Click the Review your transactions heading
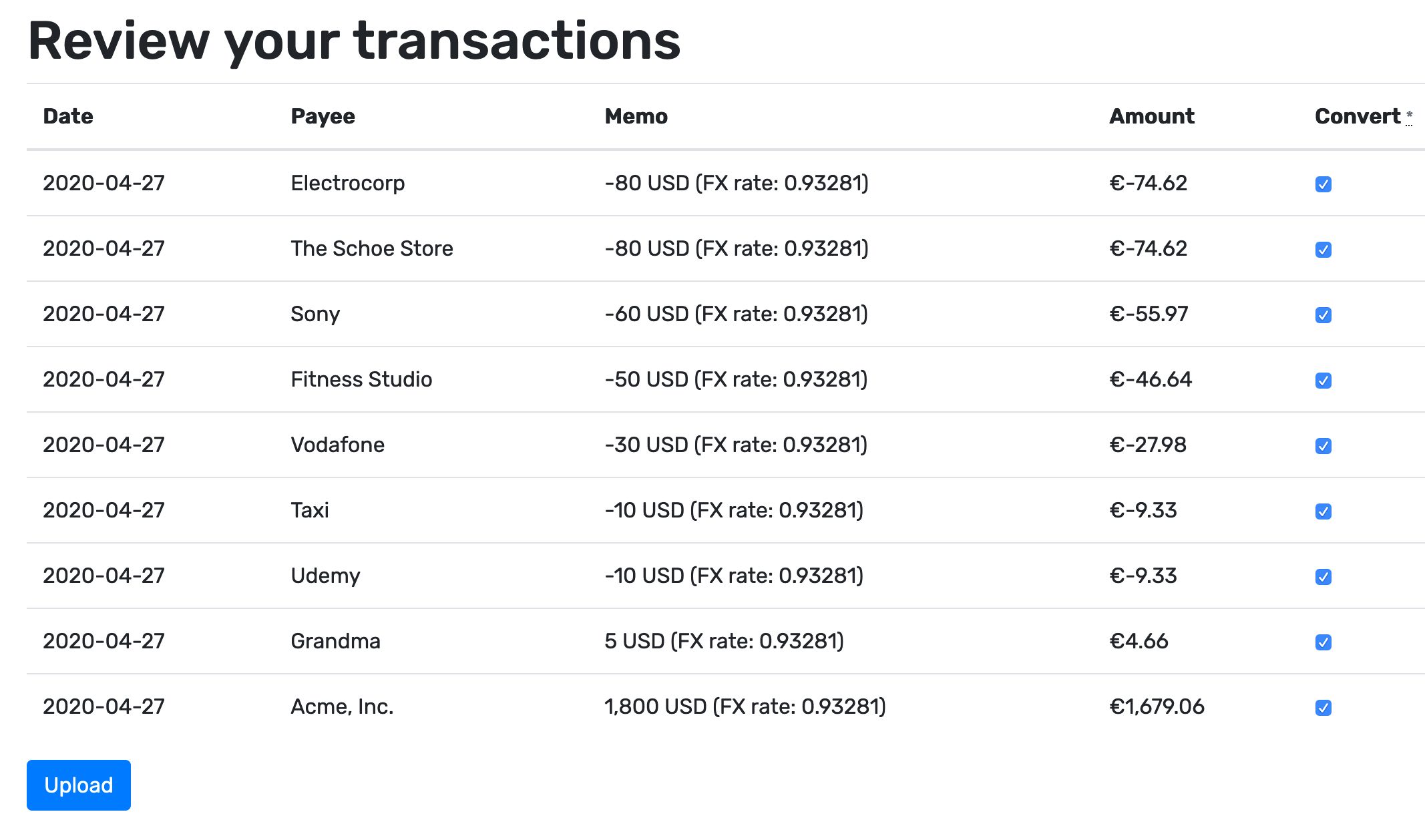Viewport: 1425px width, 840px height. 354,41
